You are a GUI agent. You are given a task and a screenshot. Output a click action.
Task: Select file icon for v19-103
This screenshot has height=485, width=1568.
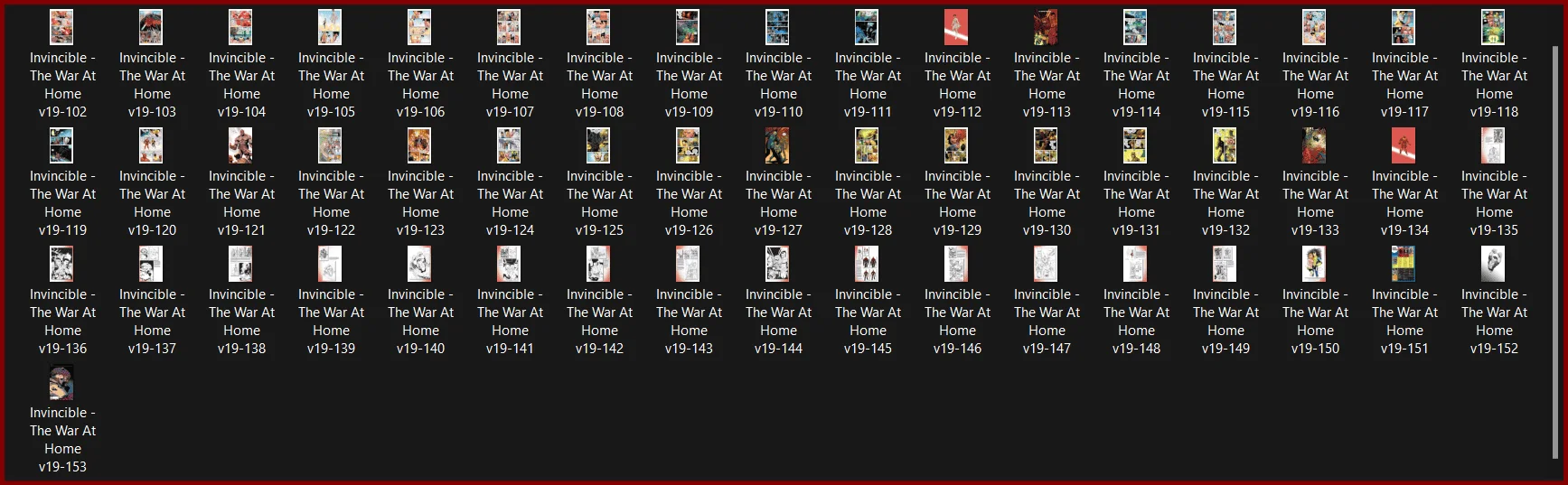[151, 28]
